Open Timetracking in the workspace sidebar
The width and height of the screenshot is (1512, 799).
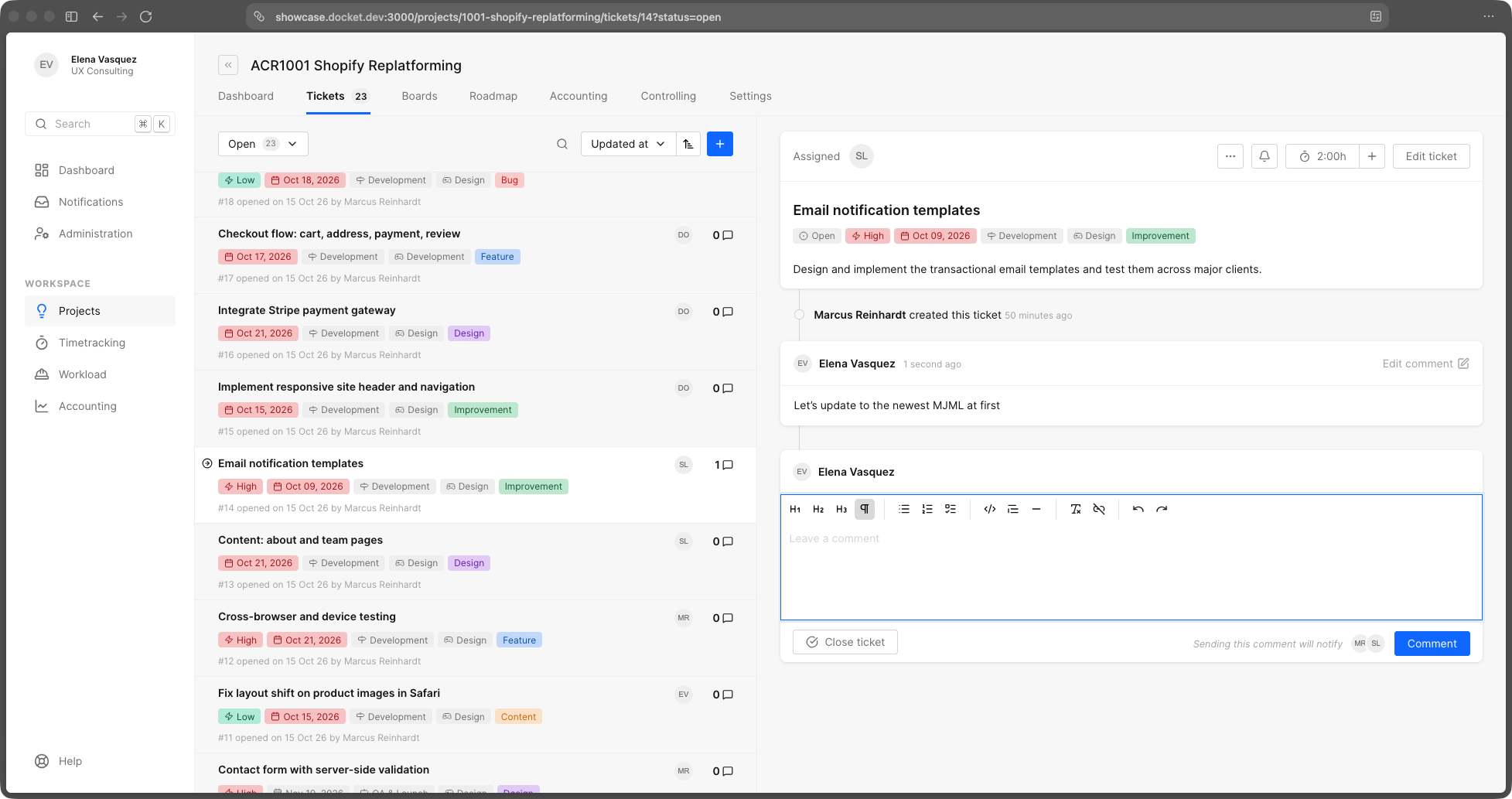100,343
